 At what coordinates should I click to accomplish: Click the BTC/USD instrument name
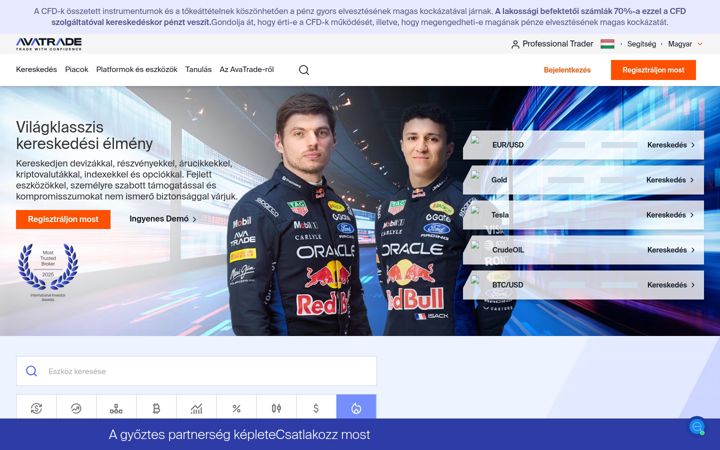[508, 285]
